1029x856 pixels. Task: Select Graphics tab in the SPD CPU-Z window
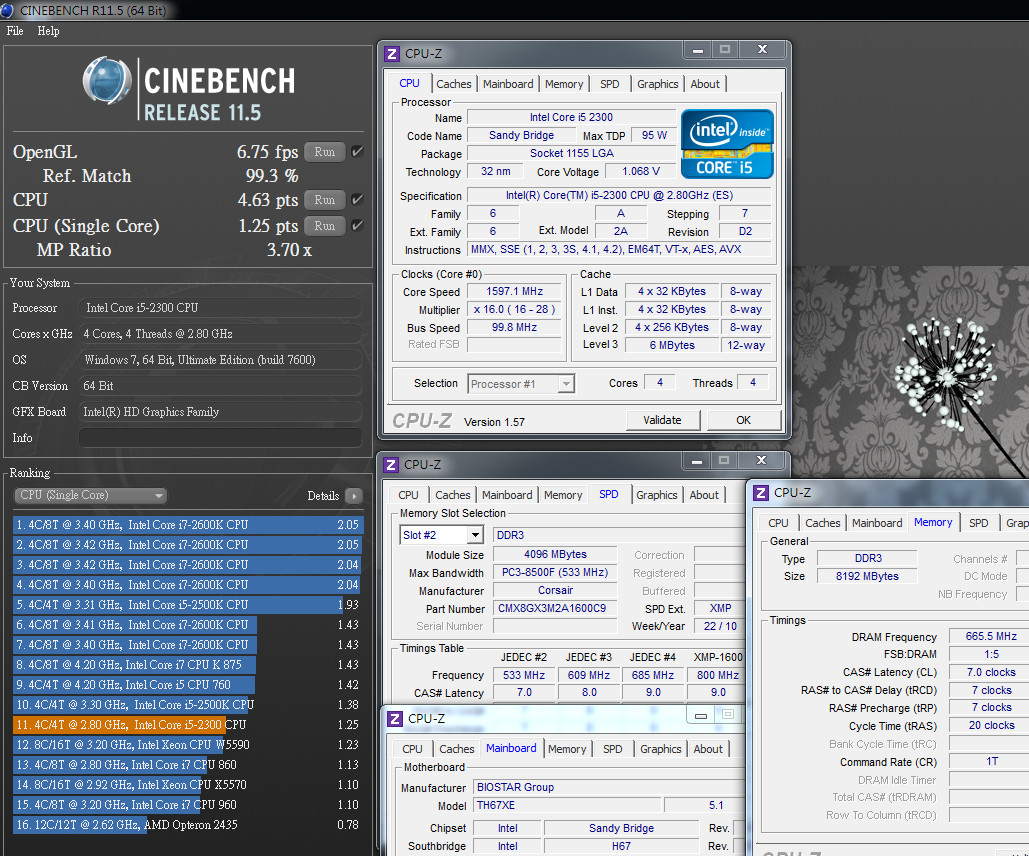coord(656,495)
